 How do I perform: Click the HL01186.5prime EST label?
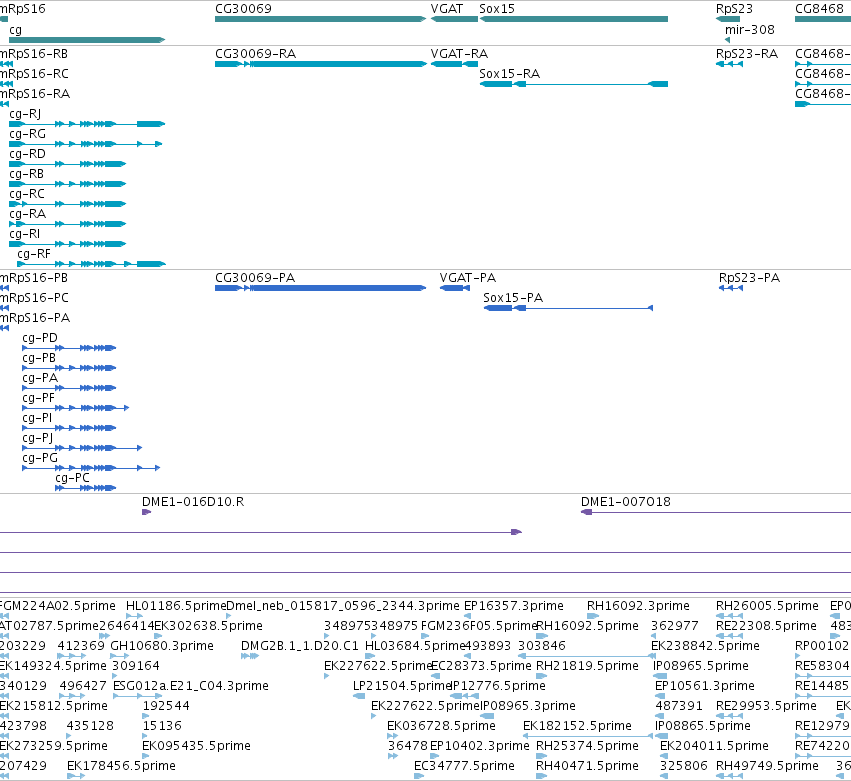click(176, 606)
